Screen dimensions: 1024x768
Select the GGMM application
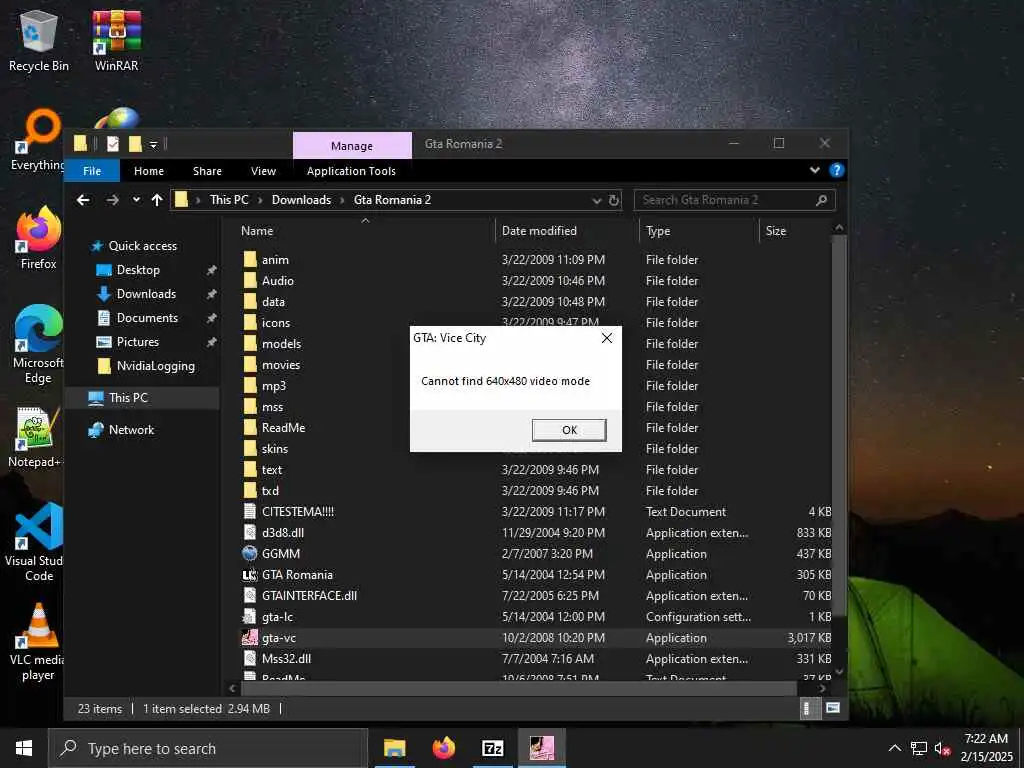[x=281, y=553]
